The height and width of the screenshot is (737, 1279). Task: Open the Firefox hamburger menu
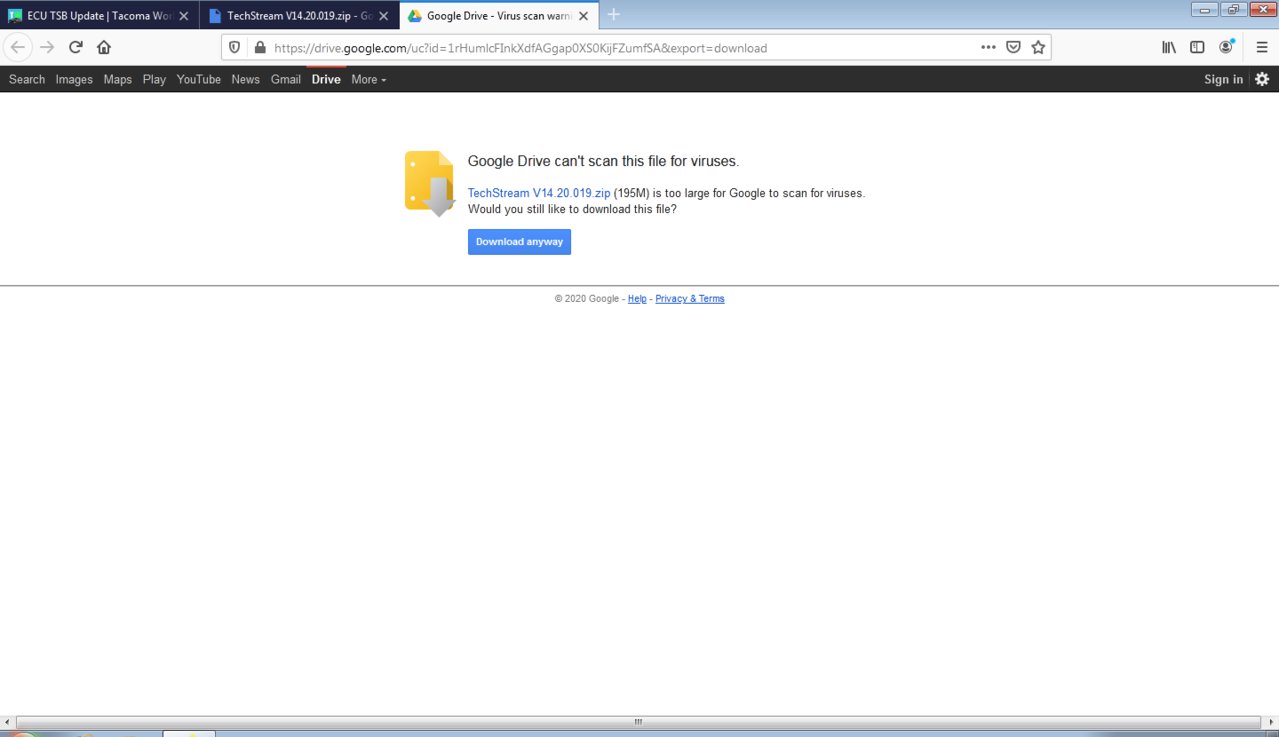1262,47
